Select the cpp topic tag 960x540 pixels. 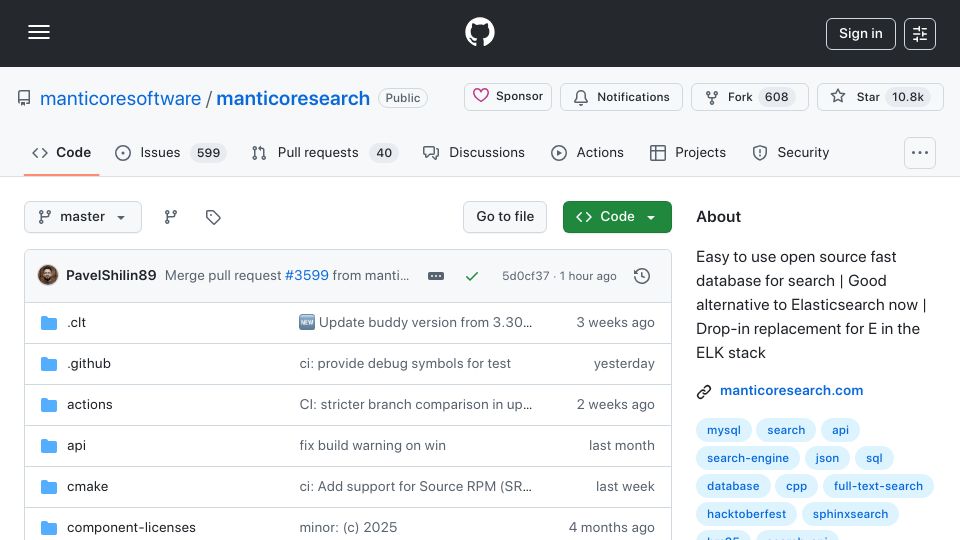[x=796, y=487]
